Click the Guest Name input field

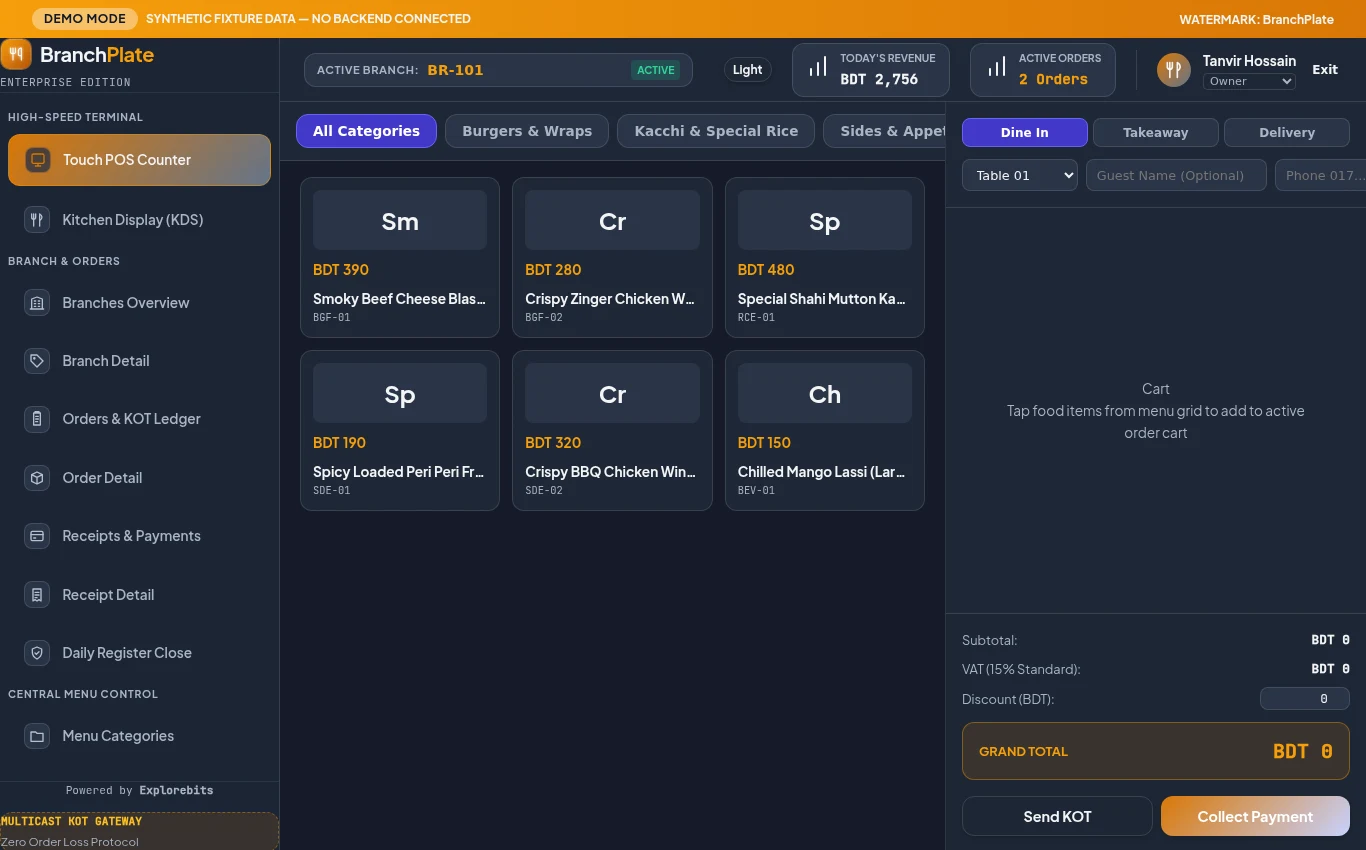1176,175
